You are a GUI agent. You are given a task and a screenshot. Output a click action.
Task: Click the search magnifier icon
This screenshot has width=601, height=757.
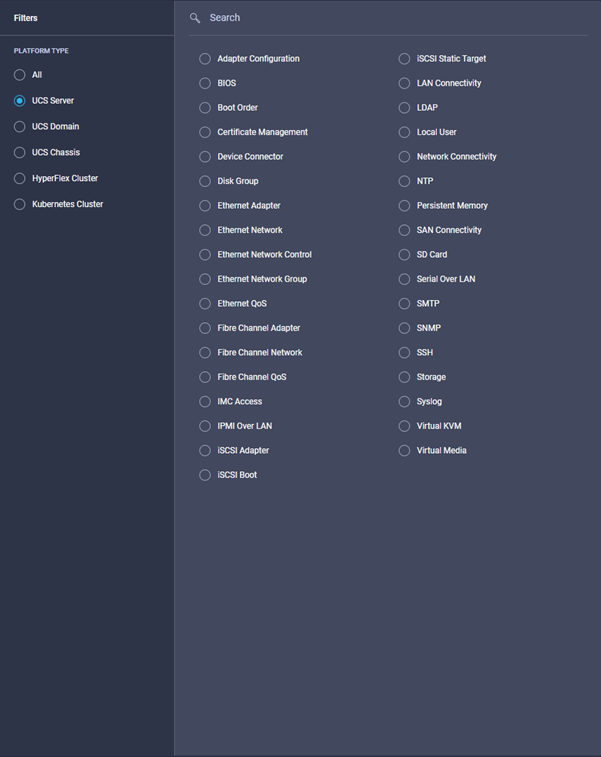point(195,18)
